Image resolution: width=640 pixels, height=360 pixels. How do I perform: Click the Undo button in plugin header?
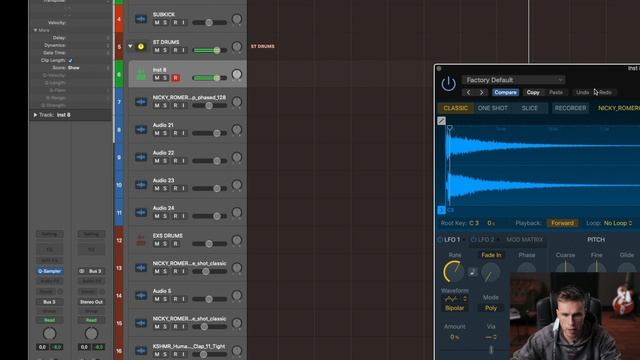(582, 93)
